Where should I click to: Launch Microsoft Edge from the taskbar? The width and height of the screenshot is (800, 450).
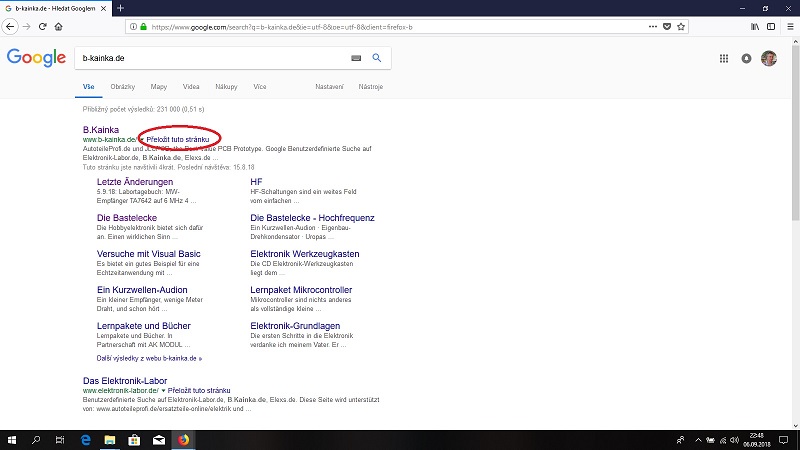85,439
